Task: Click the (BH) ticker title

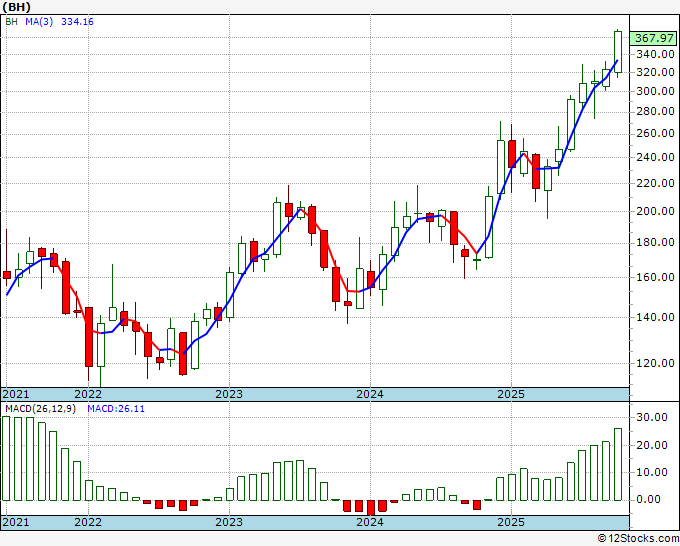Action: [x=16, y=7]
